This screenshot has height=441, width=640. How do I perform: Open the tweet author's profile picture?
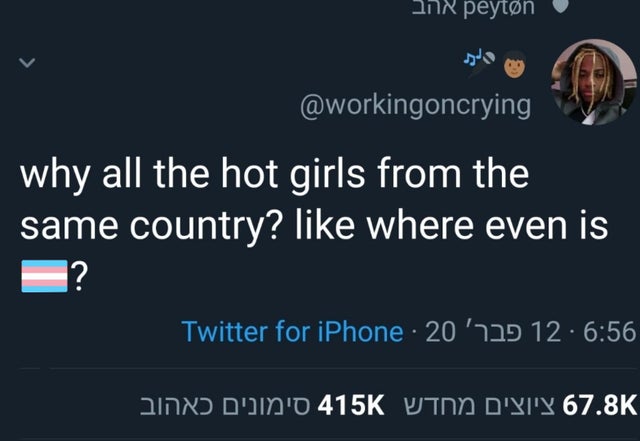pos(594,82)
